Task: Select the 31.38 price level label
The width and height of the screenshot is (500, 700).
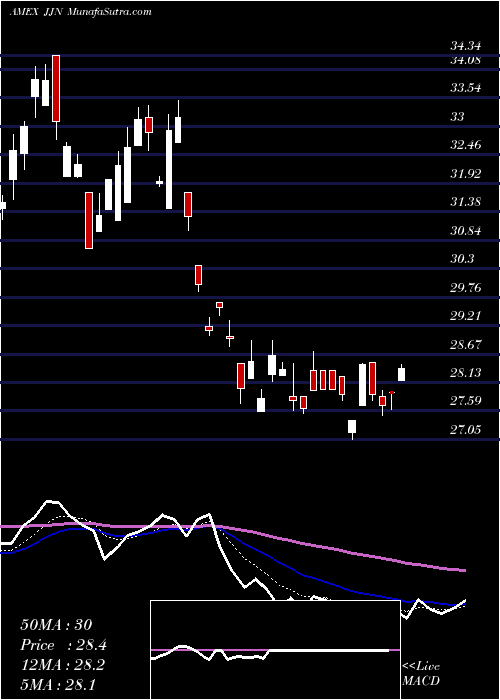Action: click(x=466, y=202)
